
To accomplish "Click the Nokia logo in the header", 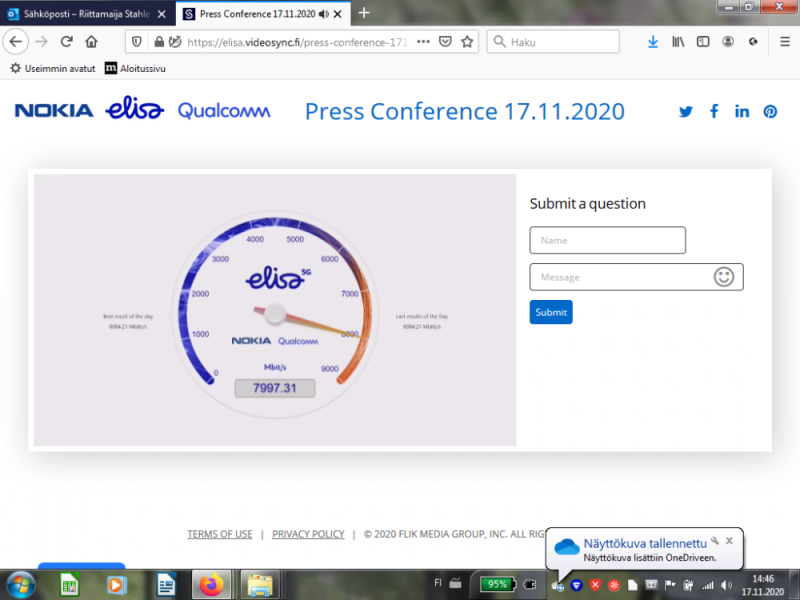I will pyautogui.click(x=54, y=110).
